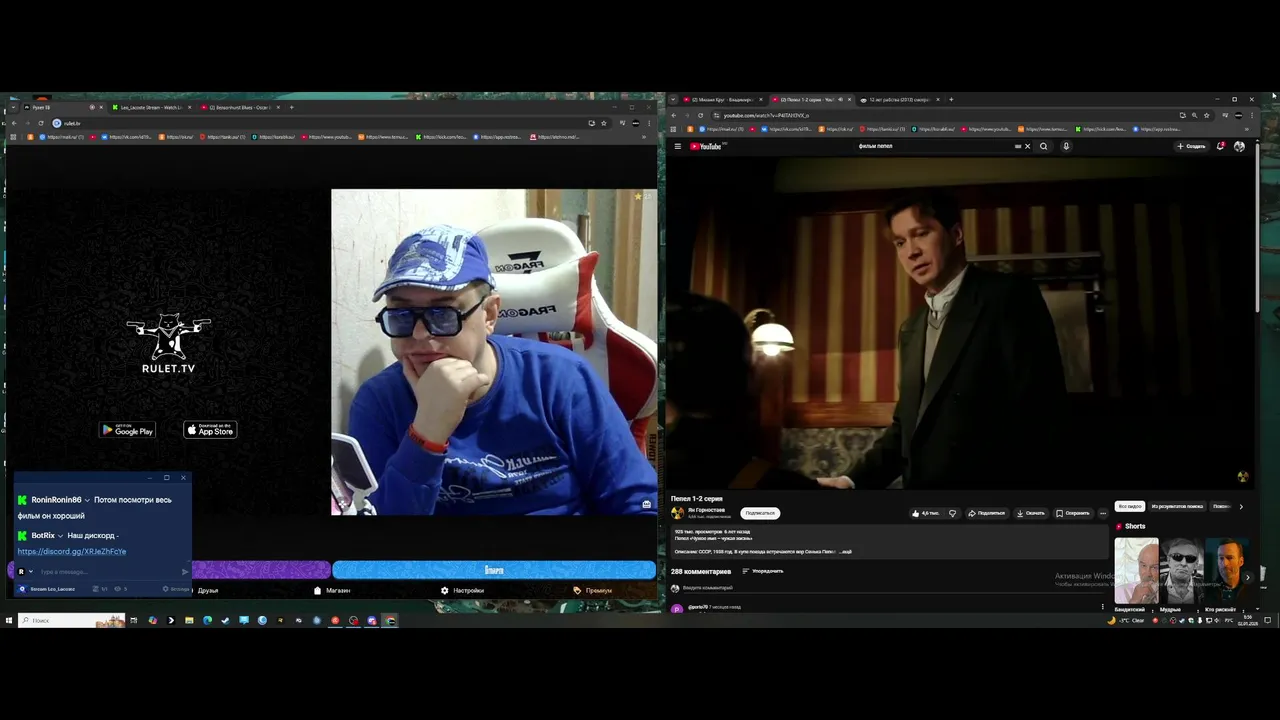Screen dimensions: 1280x720
Task: Advance the related chips row with arrow
Action: [1241, 506]
